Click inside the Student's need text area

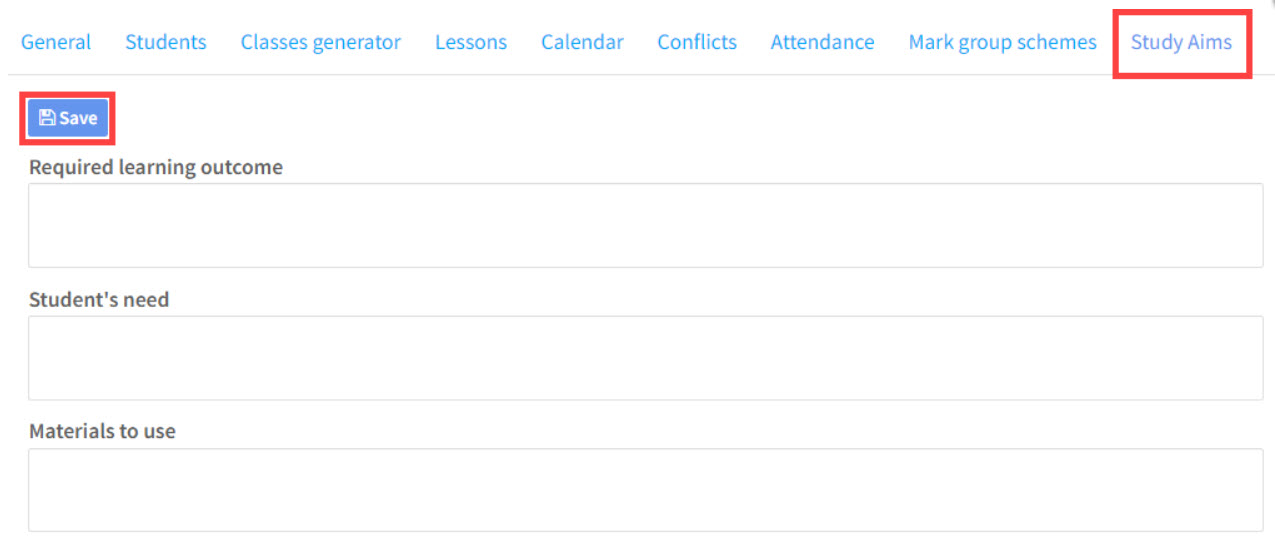tap(646, 358)
